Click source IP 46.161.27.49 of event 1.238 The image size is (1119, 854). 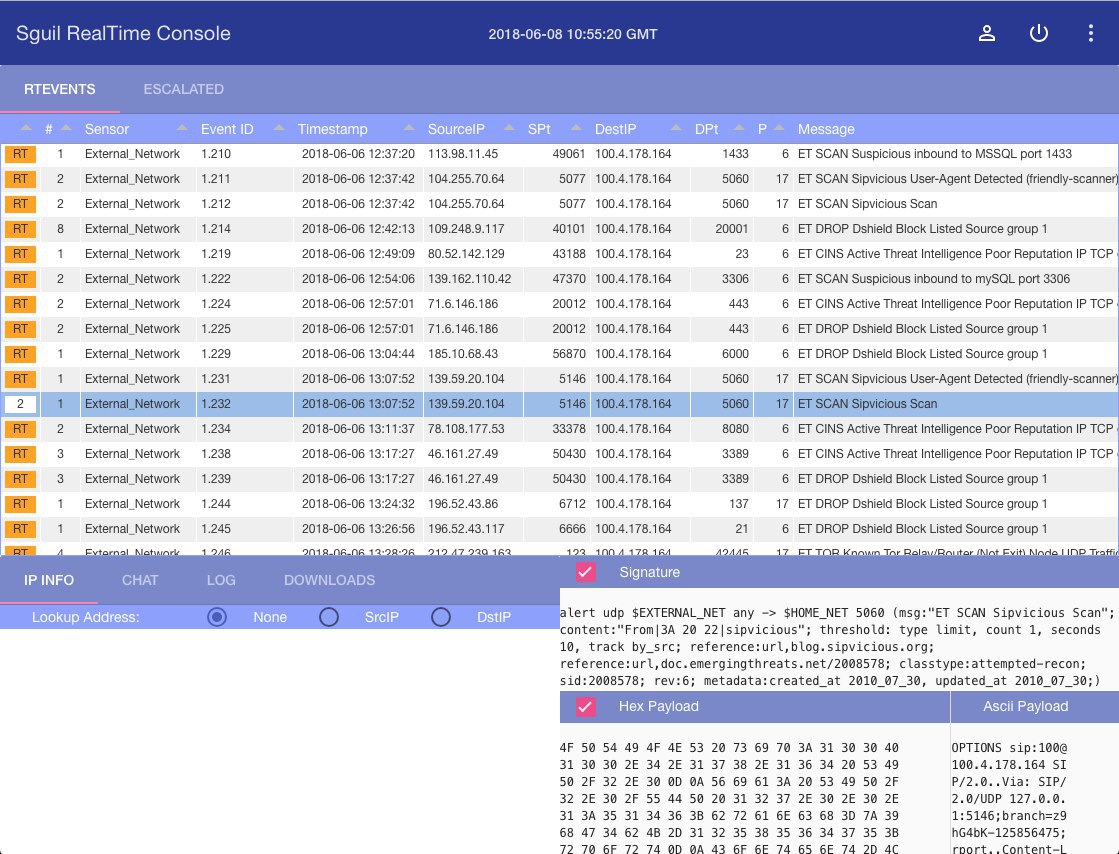point(463,454)
